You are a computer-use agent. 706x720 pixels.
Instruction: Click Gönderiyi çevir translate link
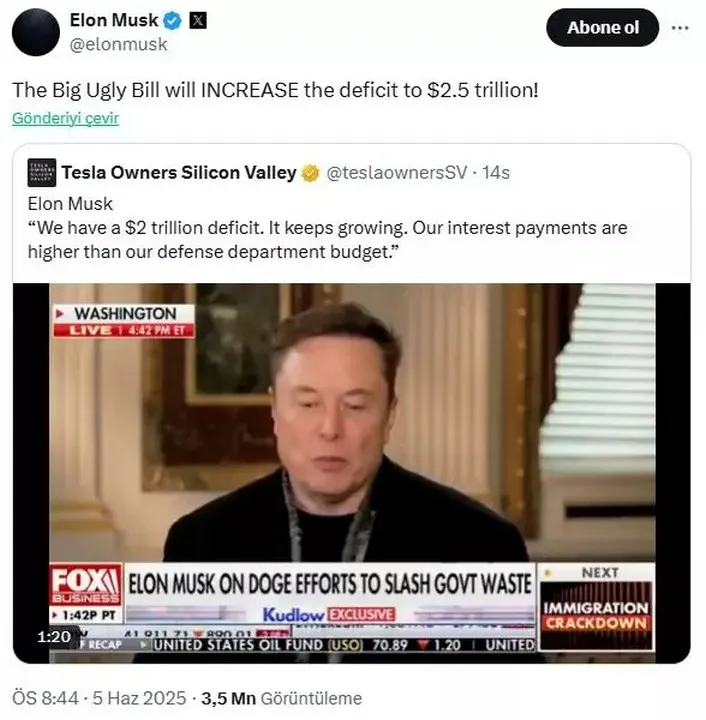coord(65,118)
